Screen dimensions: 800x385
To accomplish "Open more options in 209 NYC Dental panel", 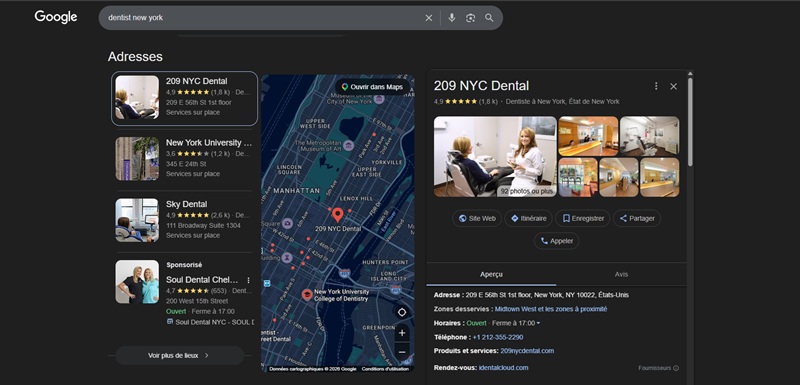I will click(x=656, y=86).
